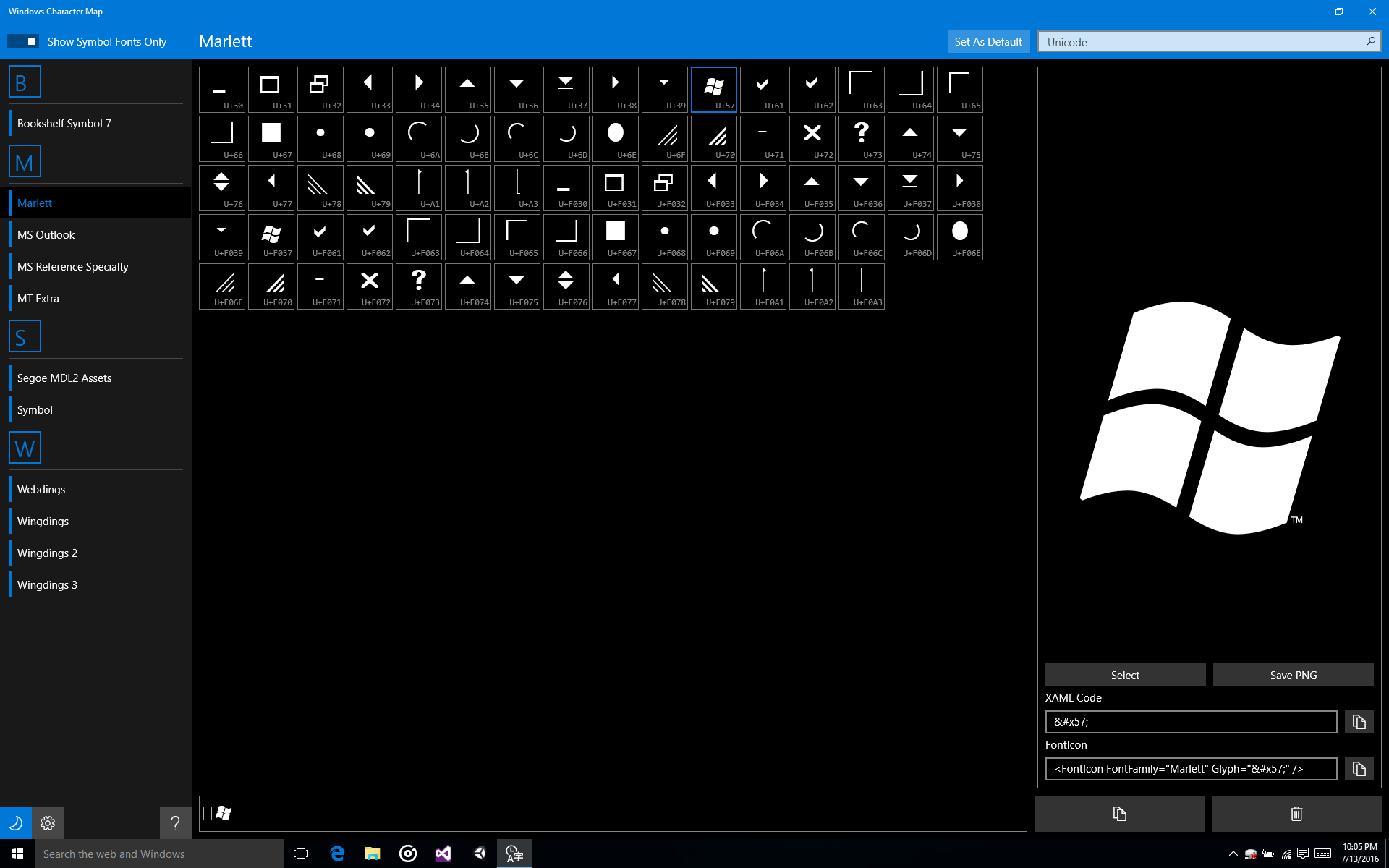Select the checkmark glyph U+61
The width and height of the screenshot is (1389, 868).
[x=763, y=89]
